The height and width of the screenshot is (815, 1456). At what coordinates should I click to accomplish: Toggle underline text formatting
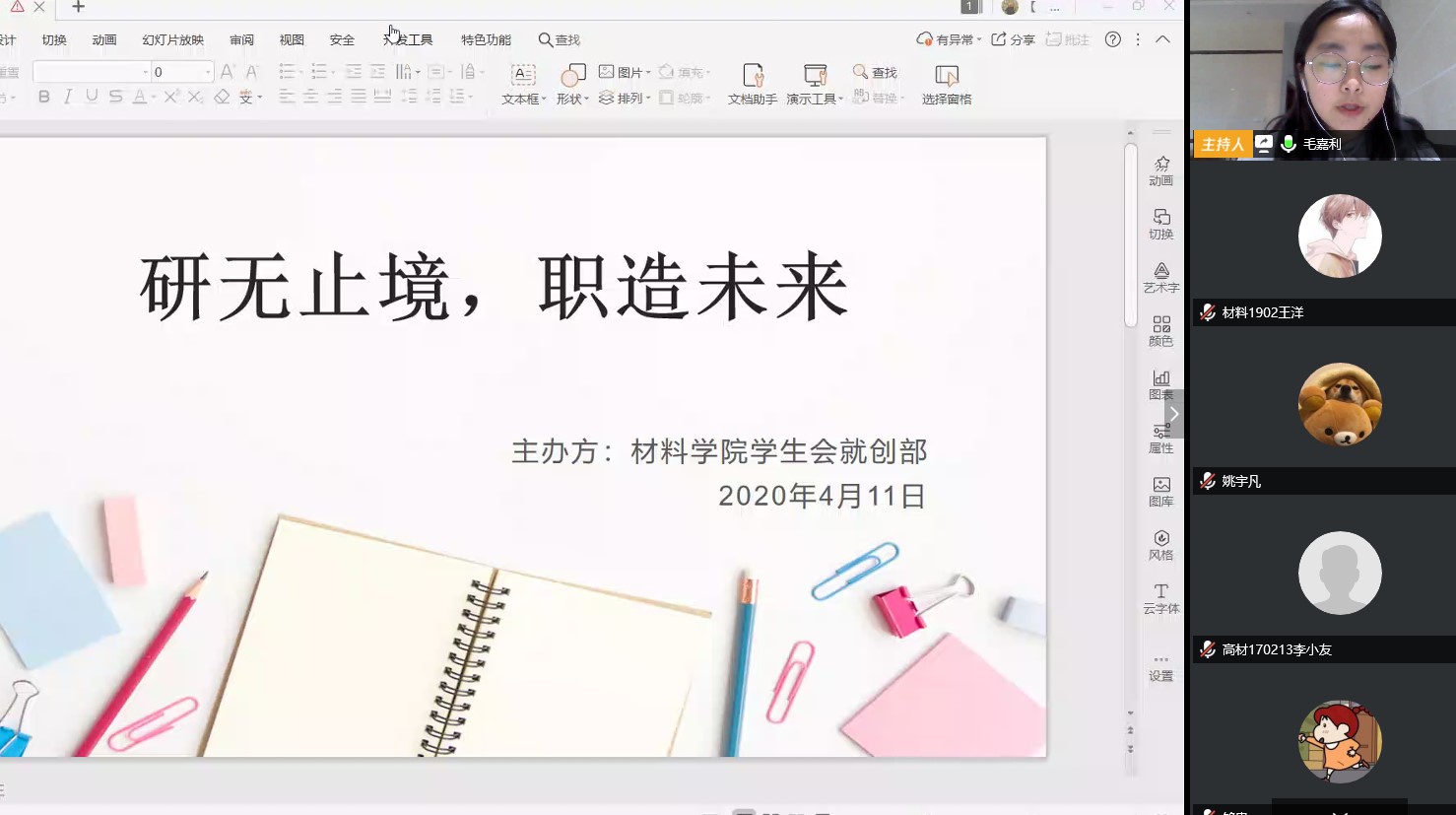(92, 97)
